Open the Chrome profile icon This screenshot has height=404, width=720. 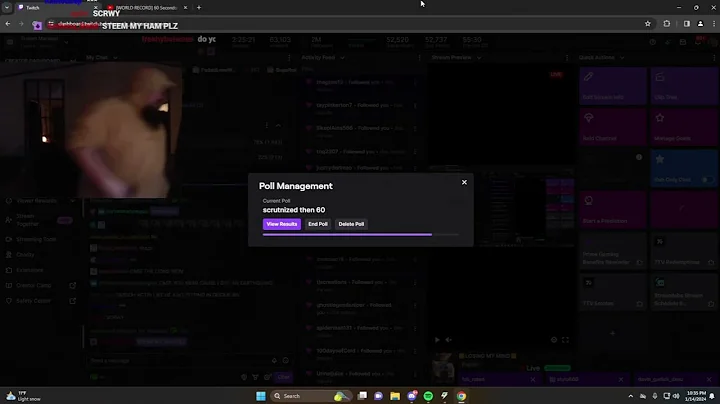(x=700, y=24)
